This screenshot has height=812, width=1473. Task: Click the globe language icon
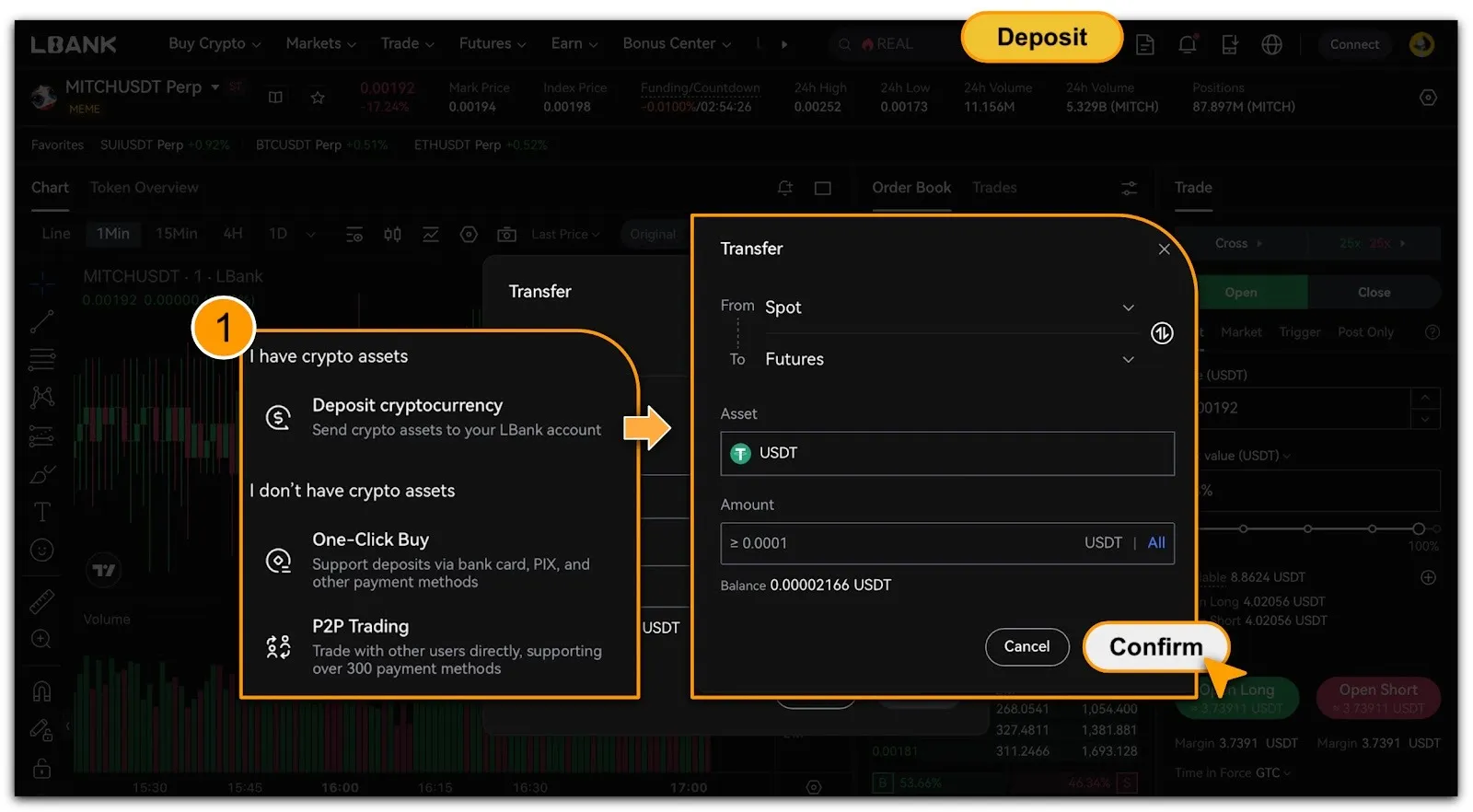[x=1271, y=44]
